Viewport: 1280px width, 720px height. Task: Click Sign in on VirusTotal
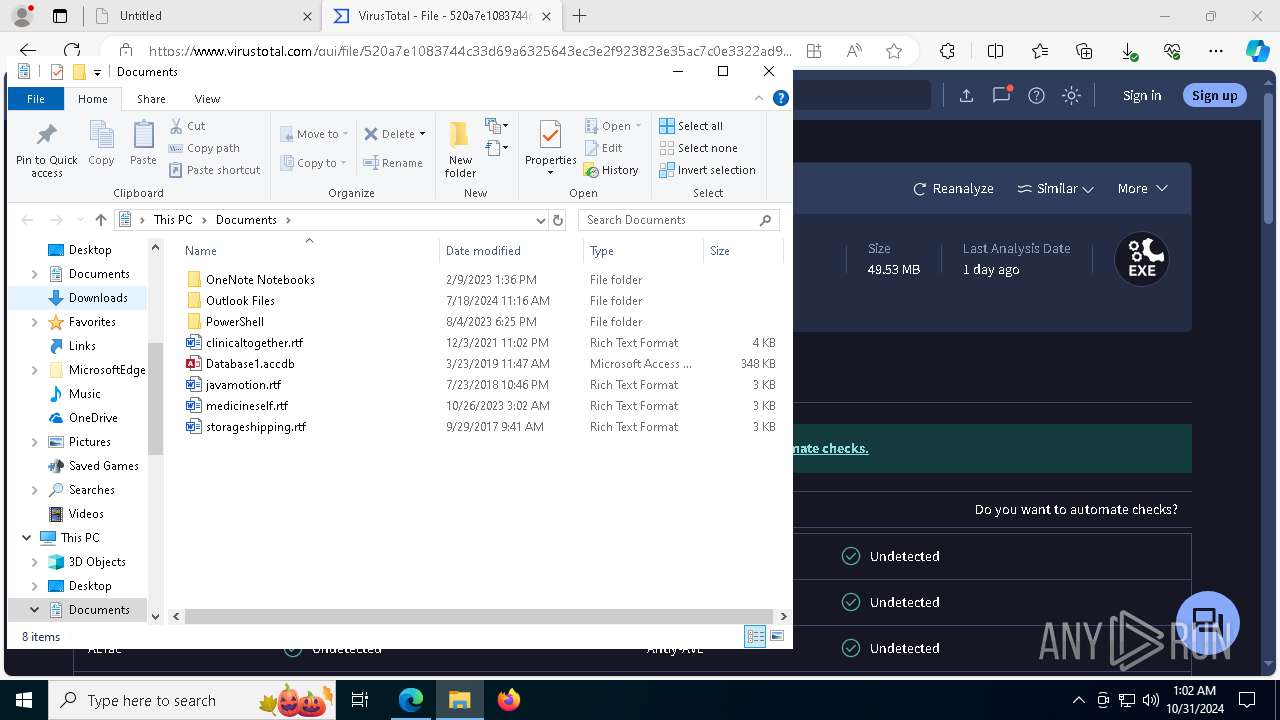(1142, 95)
